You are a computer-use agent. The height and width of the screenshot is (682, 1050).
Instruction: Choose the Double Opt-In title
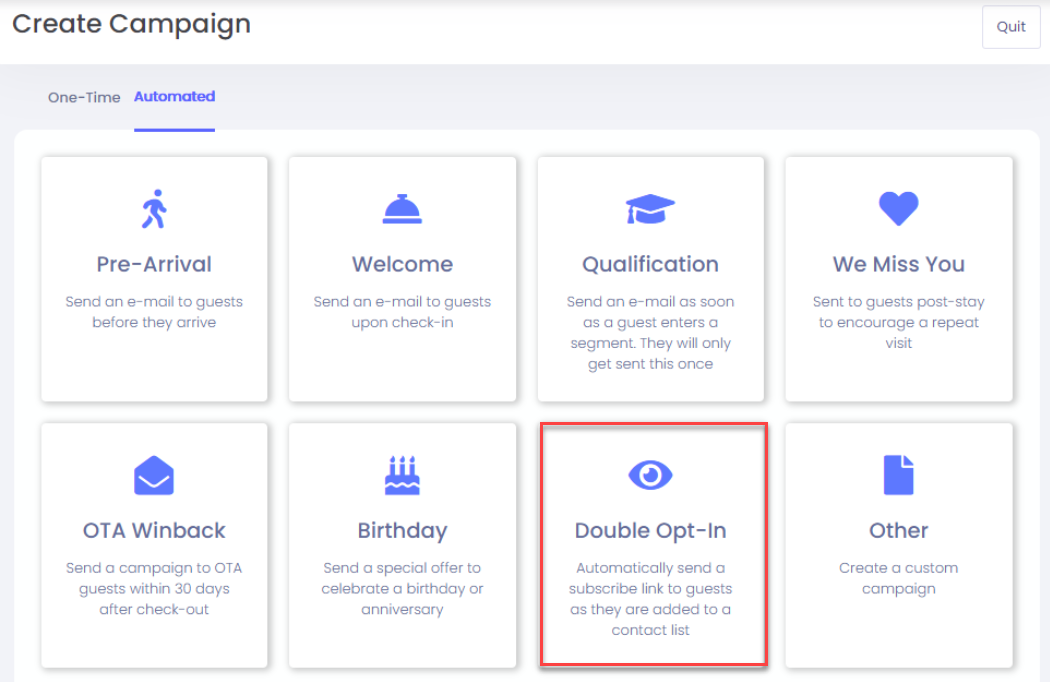(650, 531)
